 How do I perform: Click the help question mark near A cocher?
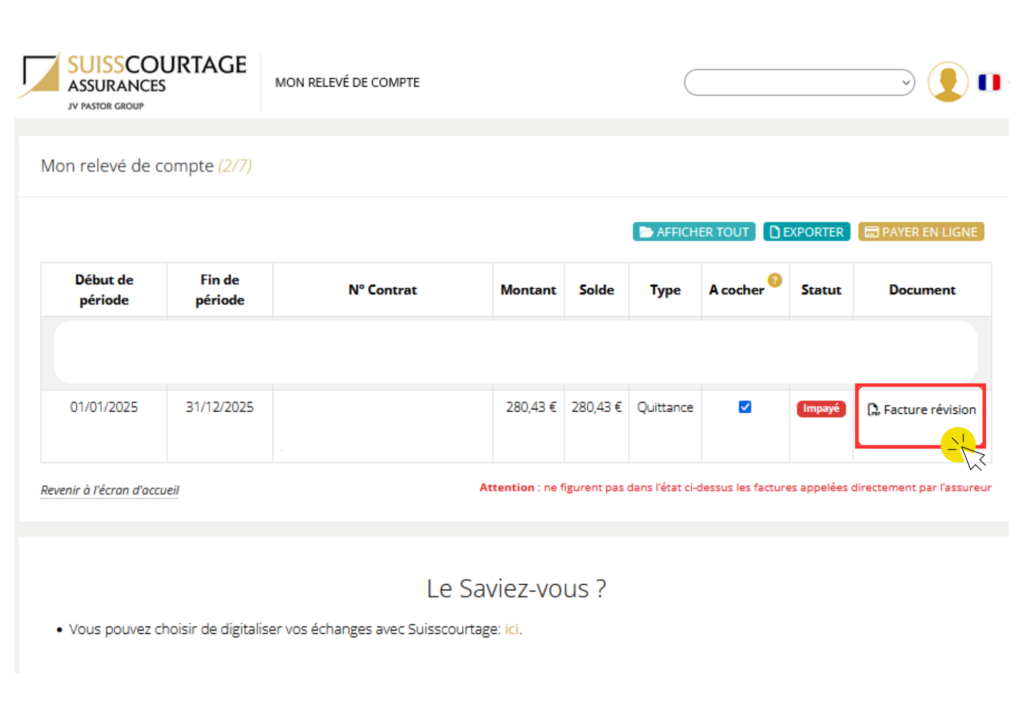(774, 280)
